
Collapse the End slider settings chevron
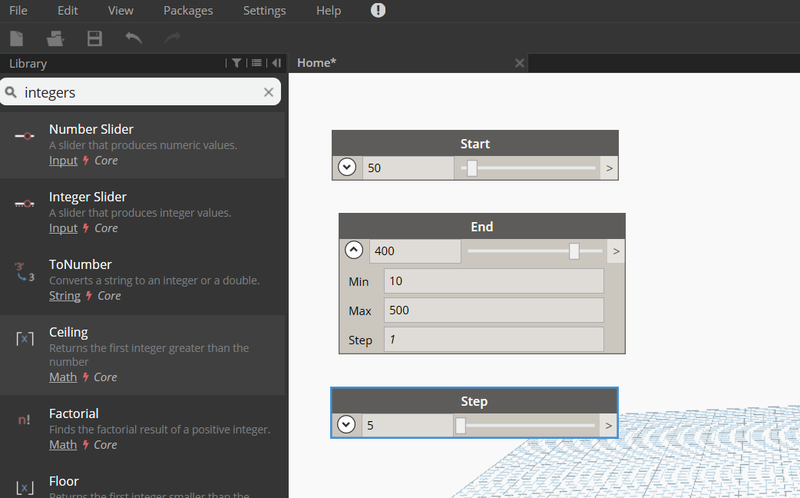point(354,250)
